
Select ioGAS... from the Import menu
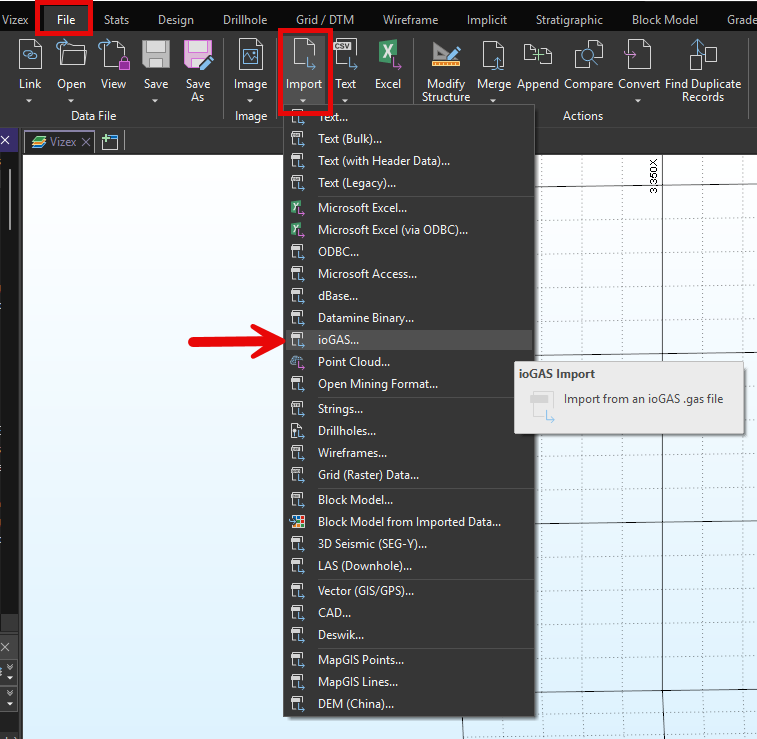[338, 340]
